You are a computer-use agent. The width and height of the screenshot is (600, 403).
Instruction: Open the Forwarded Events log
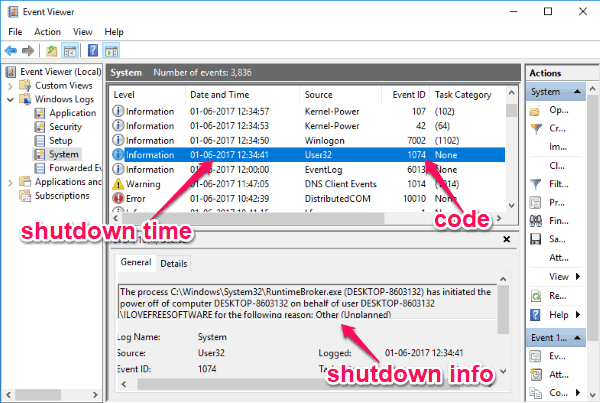[x=75, y=168]
